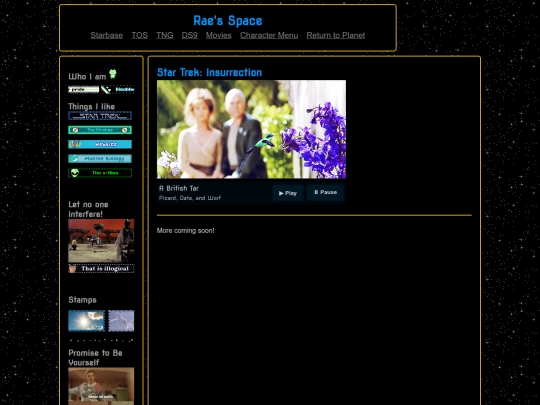Click the sun and clouds stamp
Image resolution: width=540 pixels, height=405 pixels.
(86, 321)
